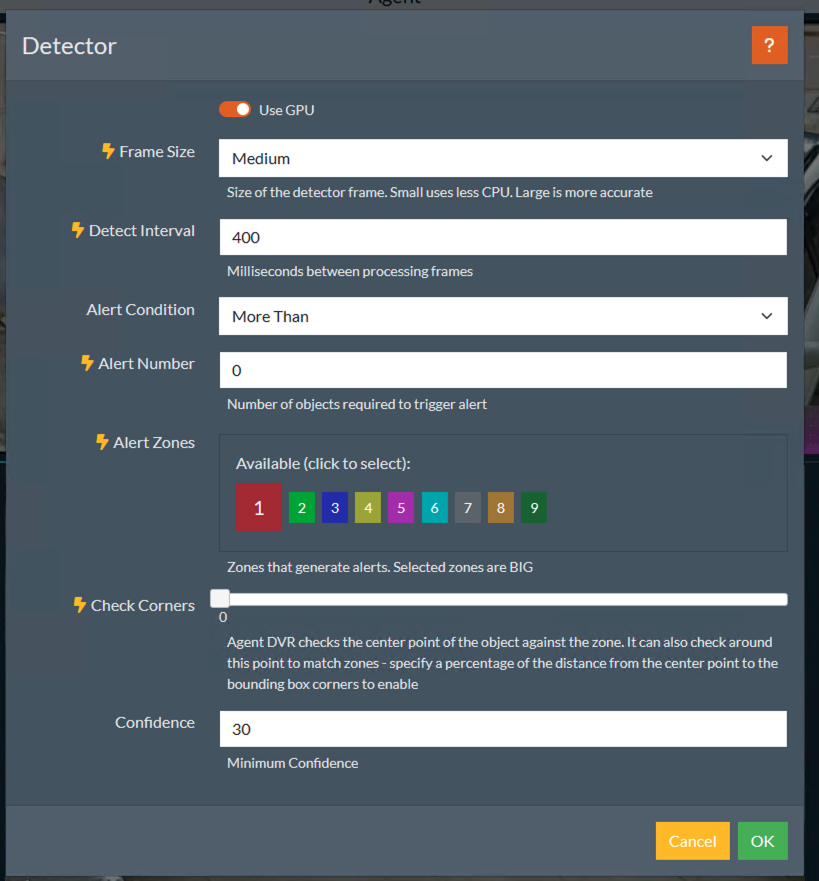Click the Check Corners slider handle

point(220,599)
